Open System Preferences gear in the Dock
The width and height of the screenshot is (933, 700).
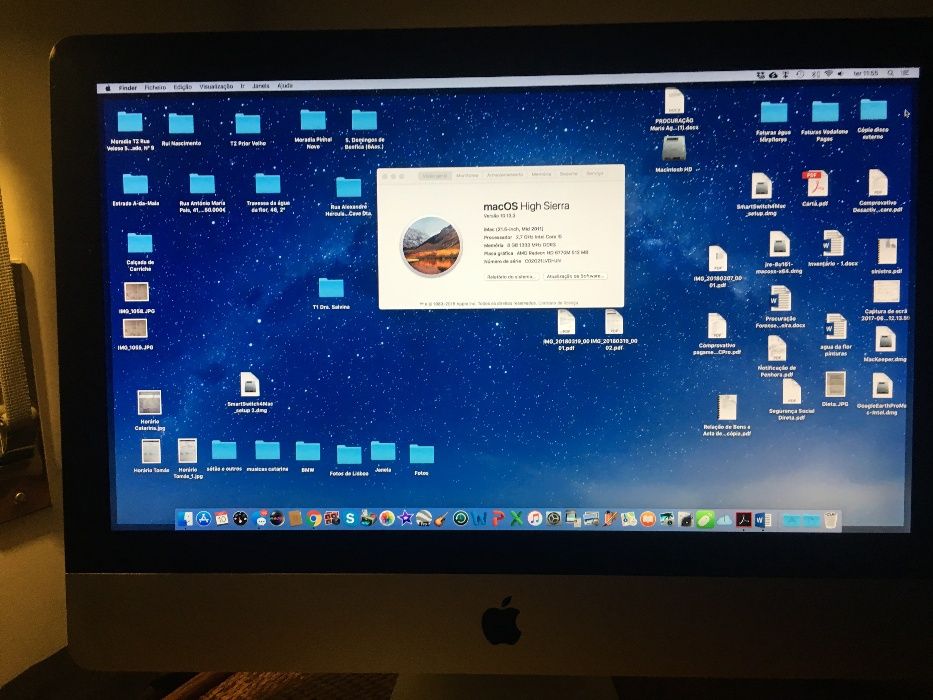point(553,519)
